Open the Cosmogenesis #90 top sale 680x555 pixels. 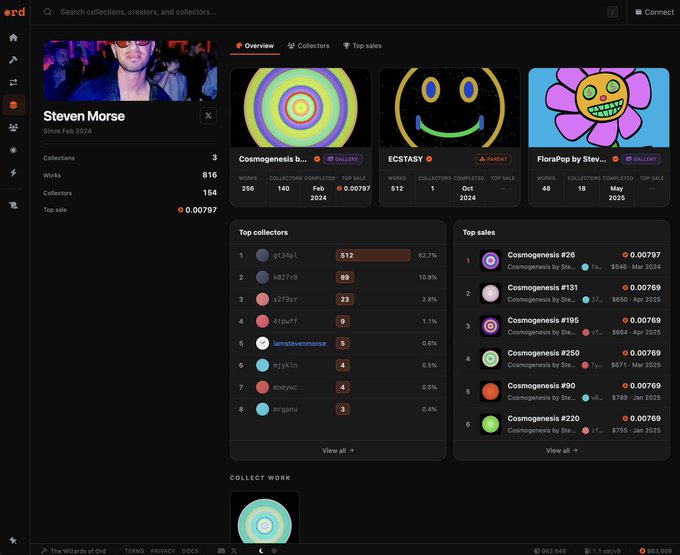click(x=562, y=392)
